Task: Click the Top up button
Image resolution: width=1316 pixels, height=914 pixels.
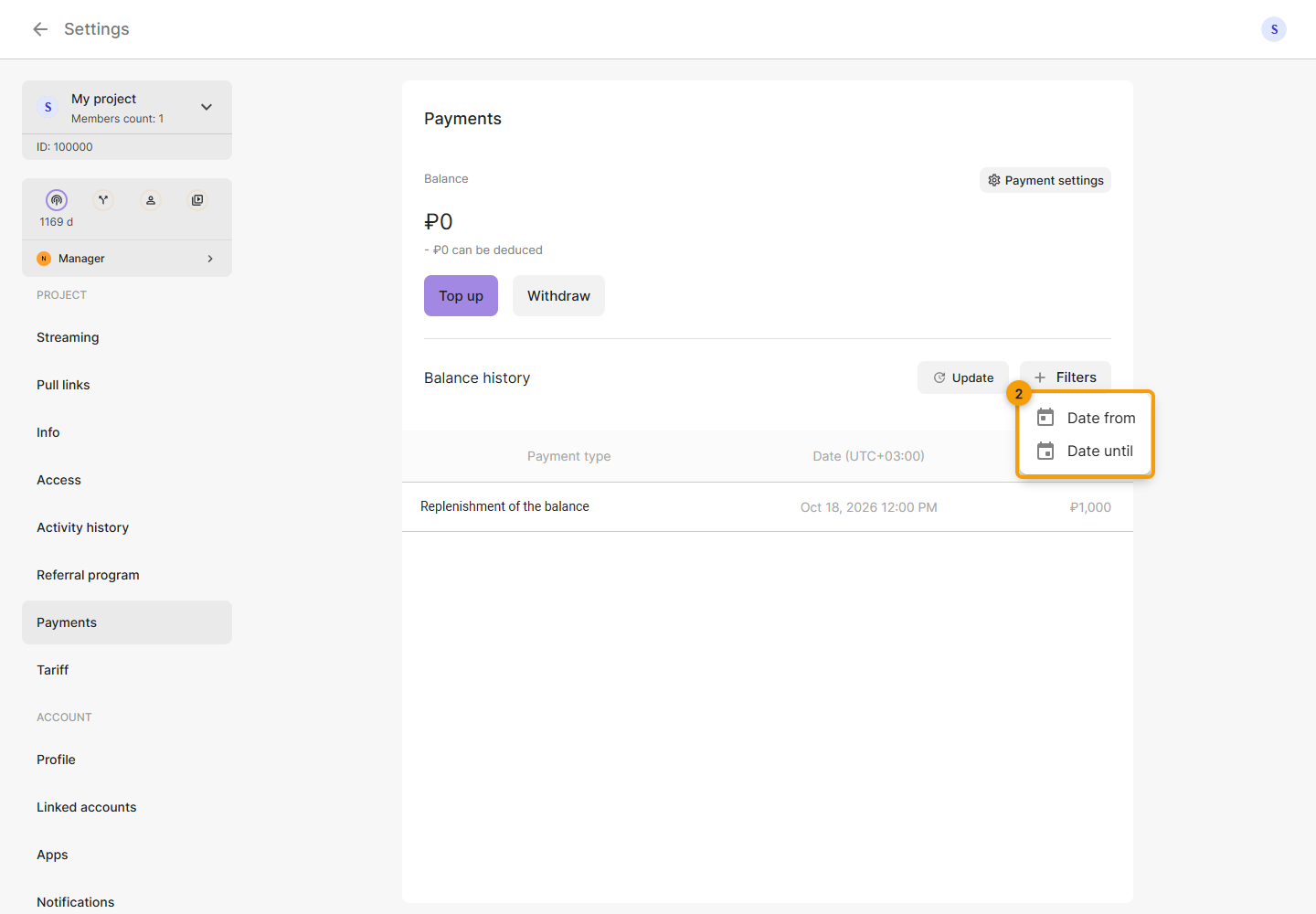Action: click(x=461, y=296)
